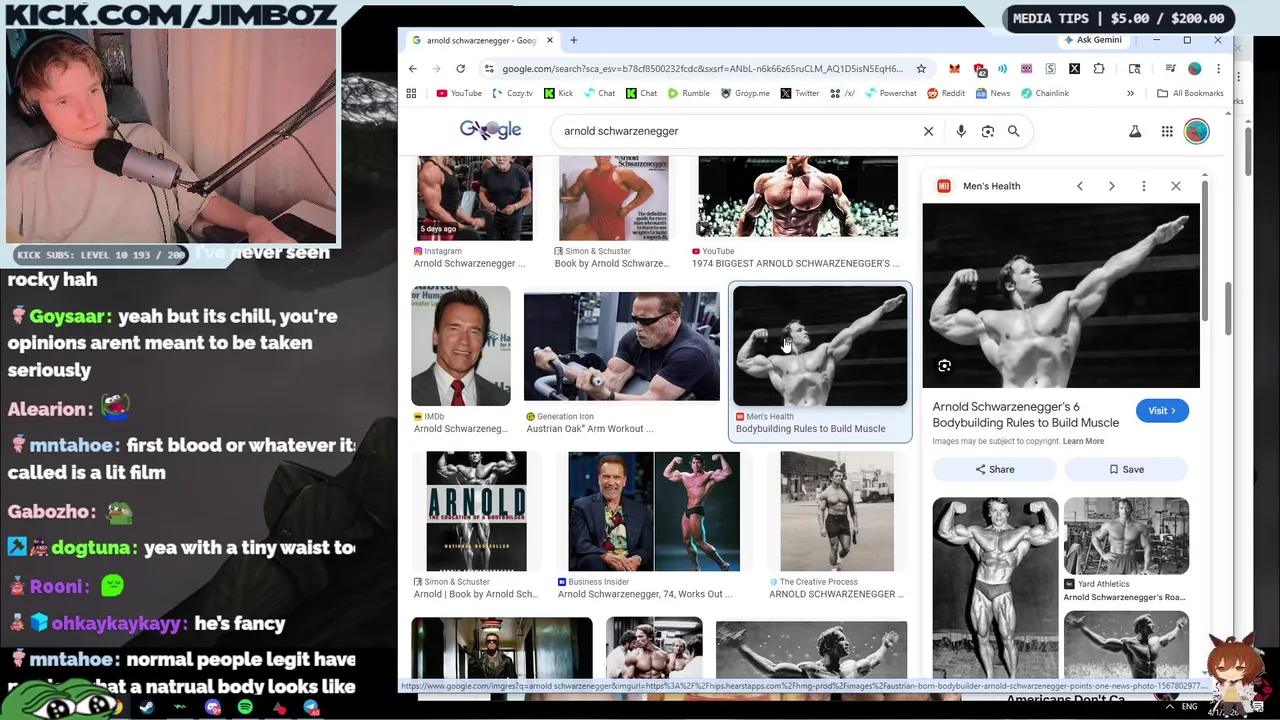
Task: Open the IMDb Arnold portrait thumbnail
Action: point(461,346)
